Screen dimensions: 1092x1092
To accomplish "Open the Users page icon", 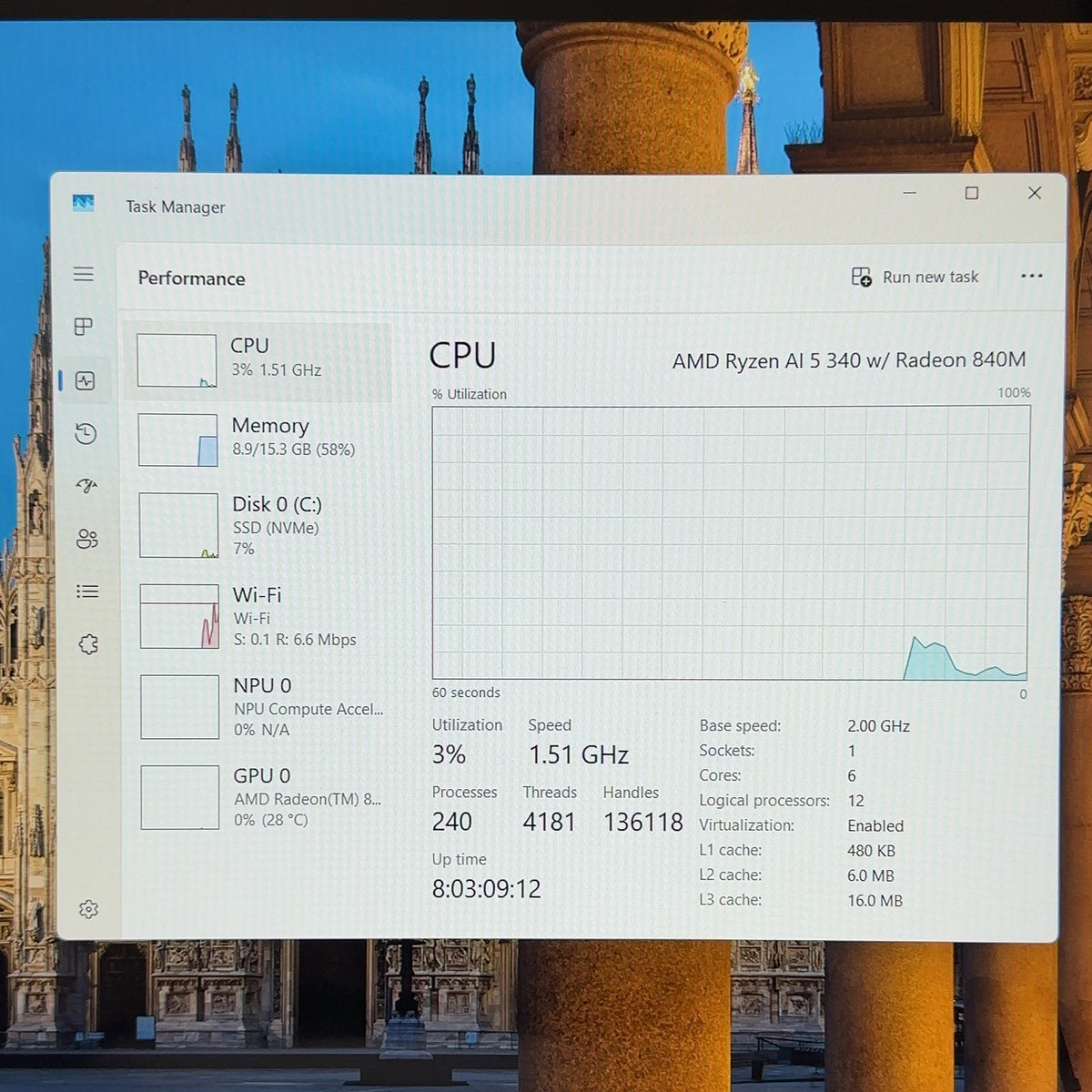I will (87, 539).
